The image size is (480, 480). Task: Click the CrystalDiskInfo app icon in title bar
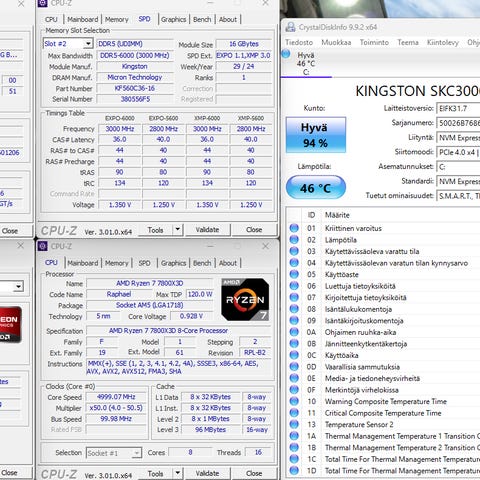[291, 27]
